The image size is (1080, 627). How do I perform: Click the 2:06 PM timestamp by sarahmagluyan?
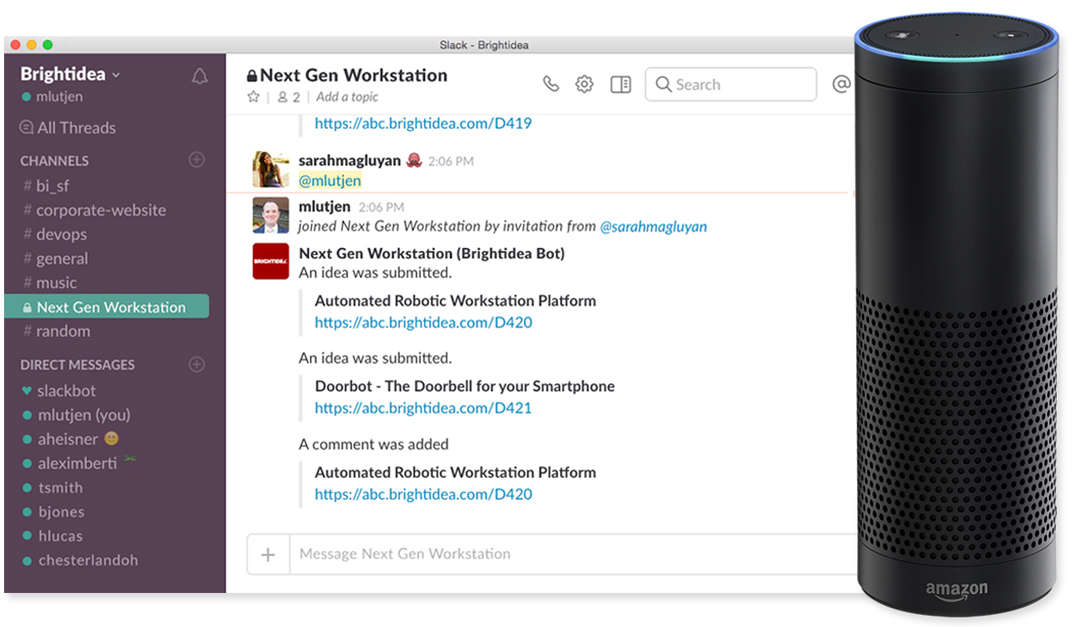coord(450,161)
